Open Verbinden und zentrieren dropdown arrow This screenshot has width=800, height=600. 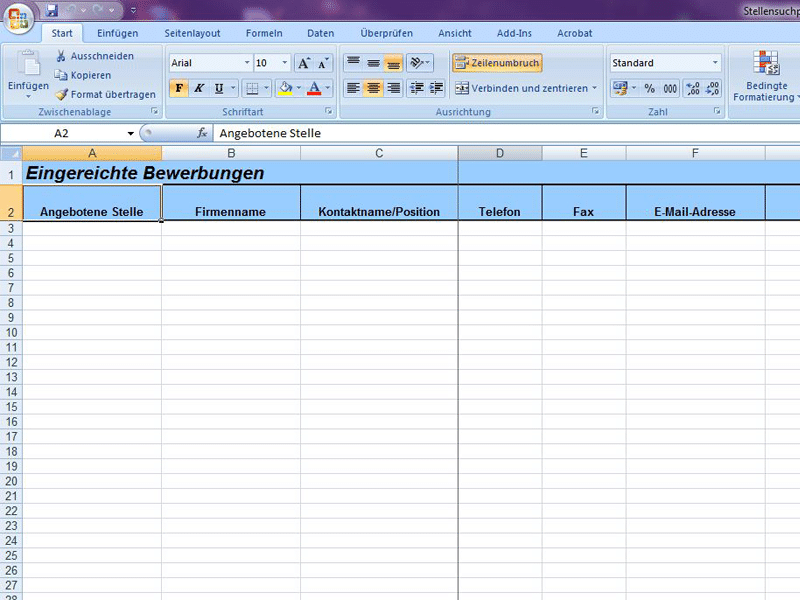595,88
